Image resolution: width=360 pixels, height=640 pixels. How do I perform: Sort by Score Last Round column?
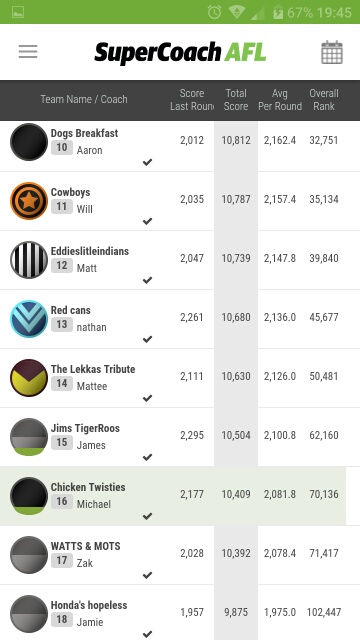[x=192, y=100]
